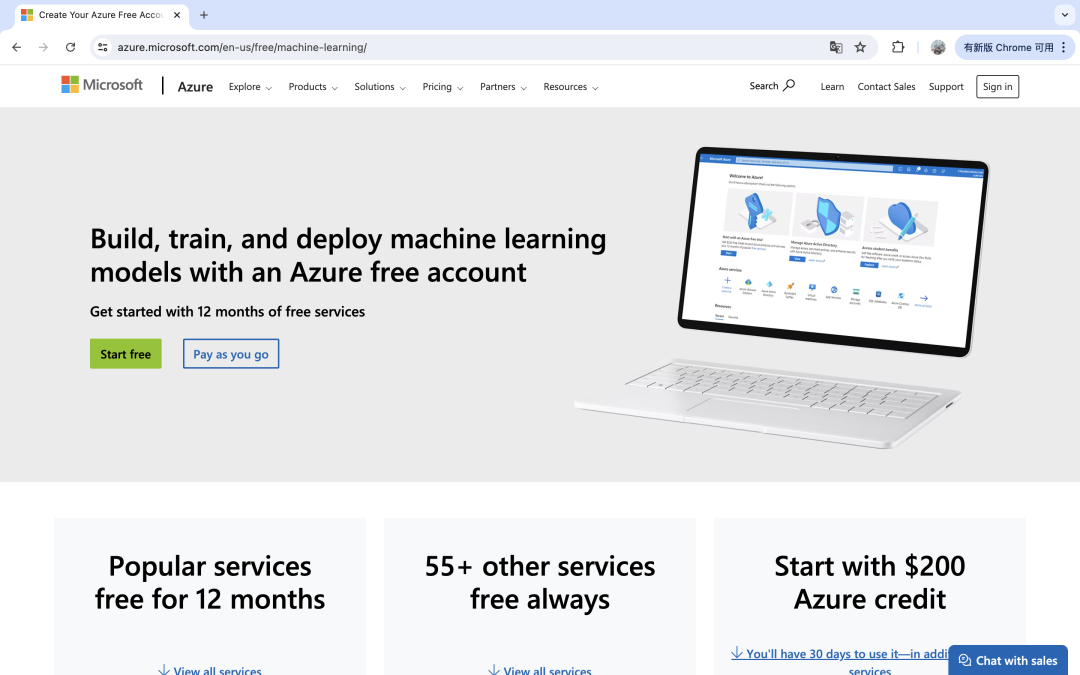This screenshot has width=1080, height=675.
Task: Click the translate page icon
Action: (x=835, y=48)
